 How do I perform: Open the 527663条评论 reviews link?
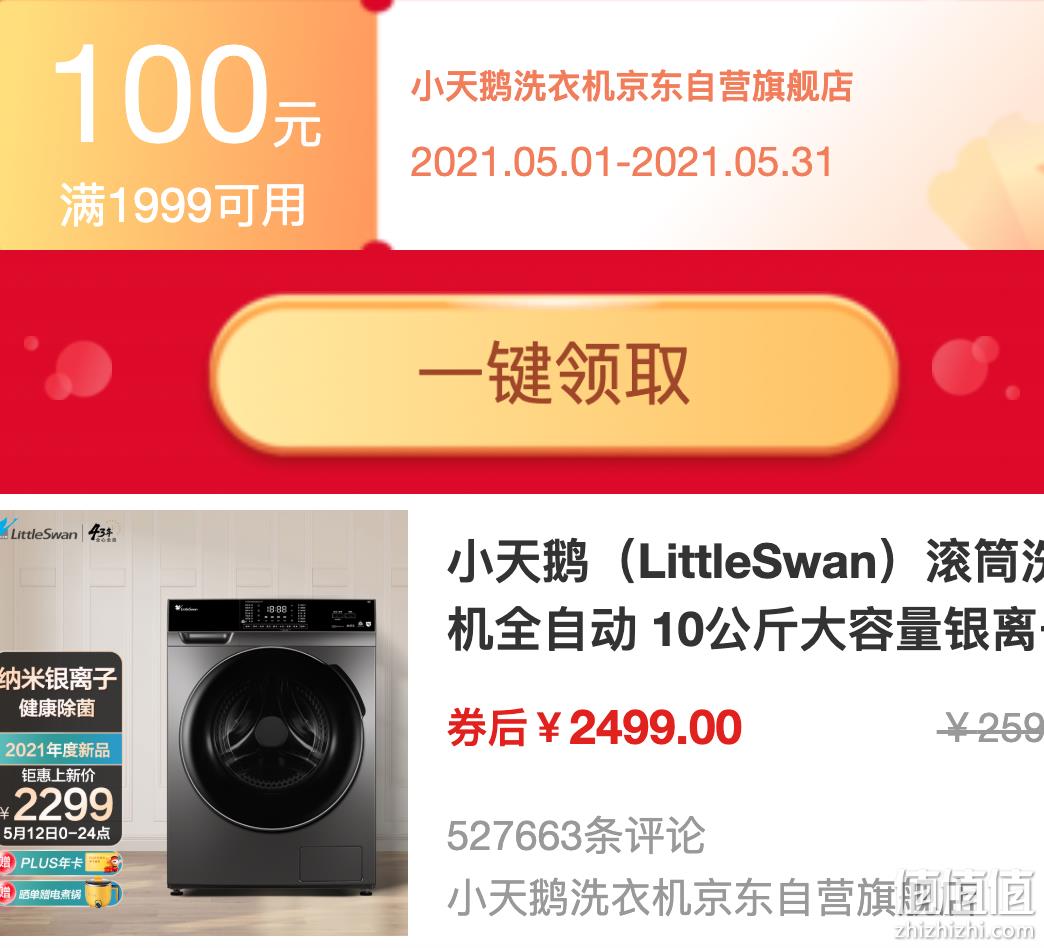tap(576, 835)
